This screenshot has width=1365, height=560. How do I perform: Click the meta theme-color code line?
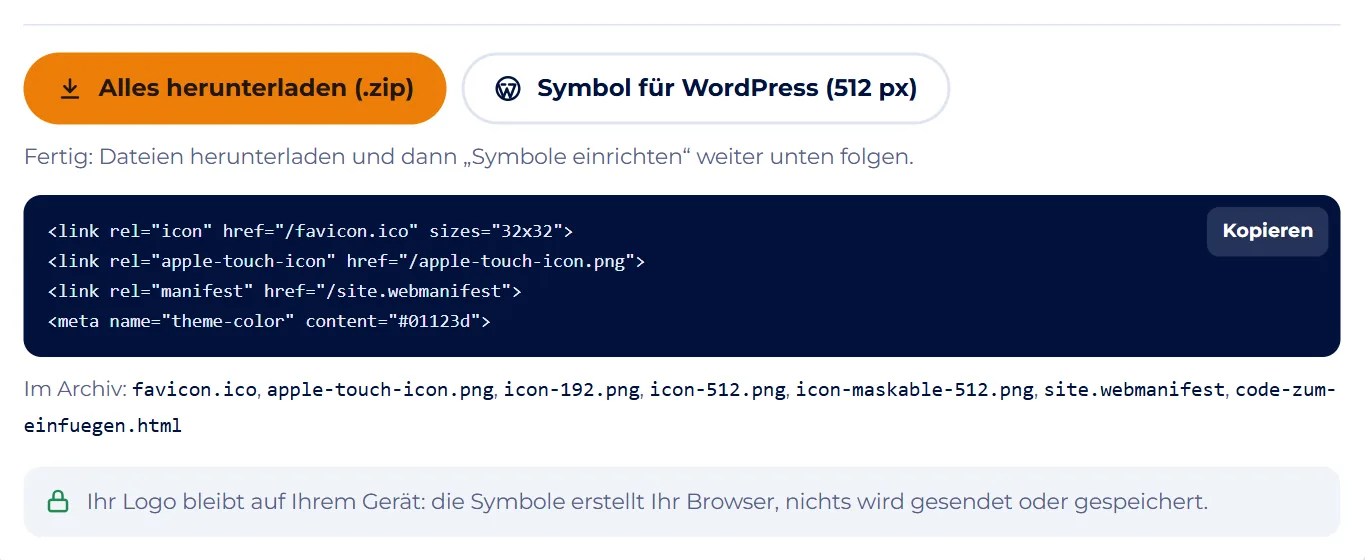point(269,321)
